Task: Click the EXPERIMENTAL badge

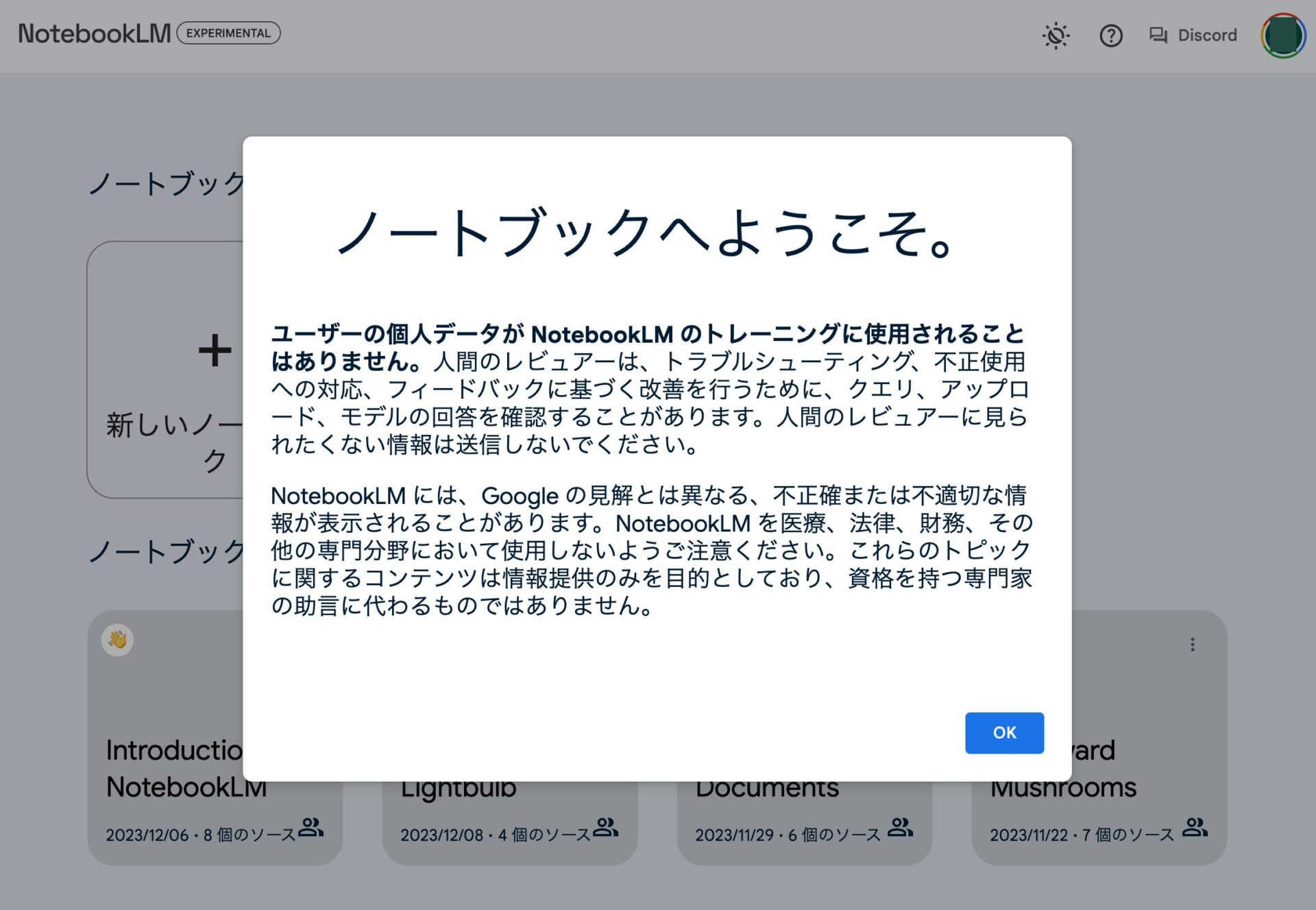Action: [228, 34]
